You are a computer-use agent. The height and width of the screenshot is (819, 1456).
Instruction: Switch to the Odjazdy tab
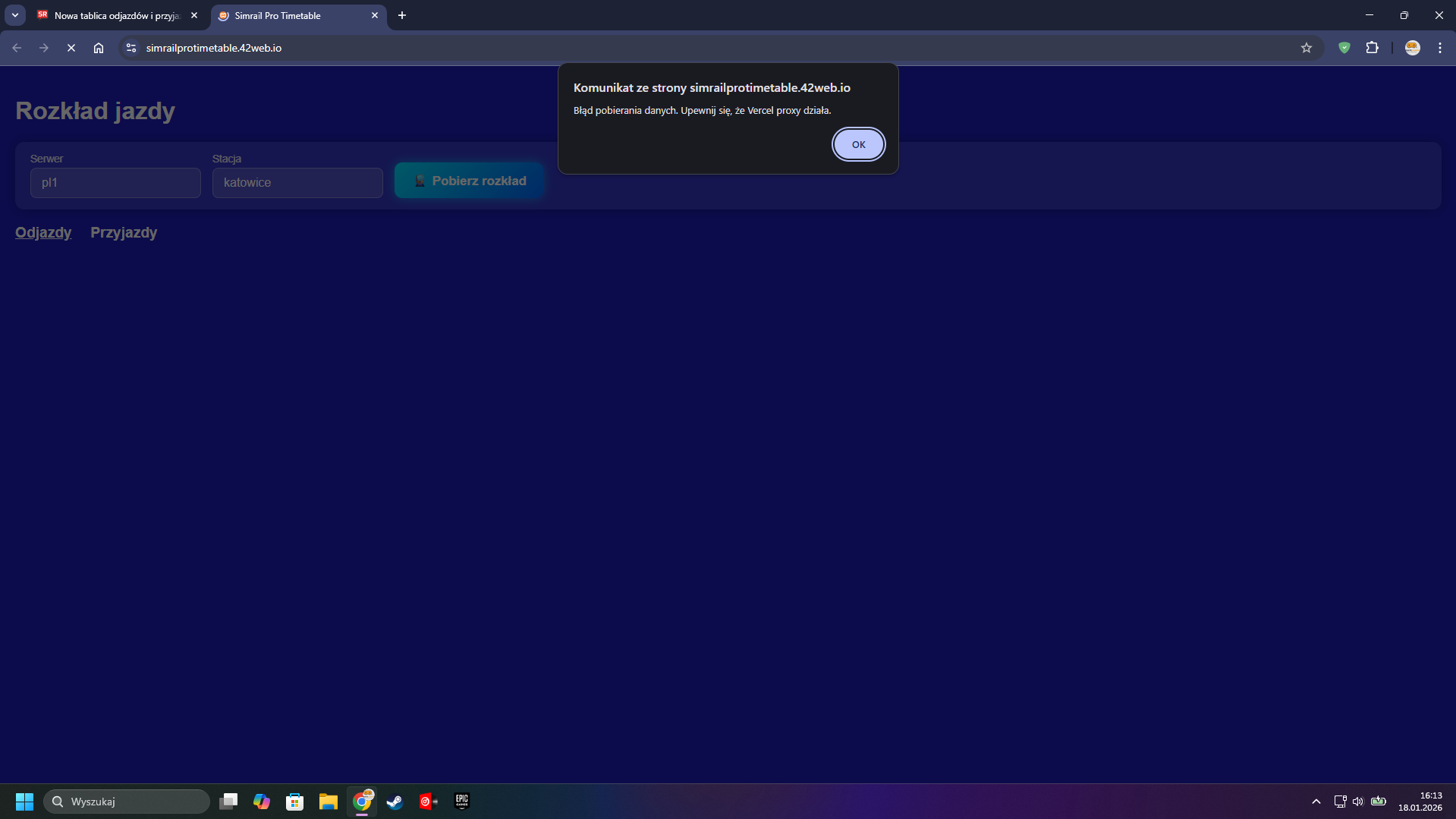coord(43,232)
